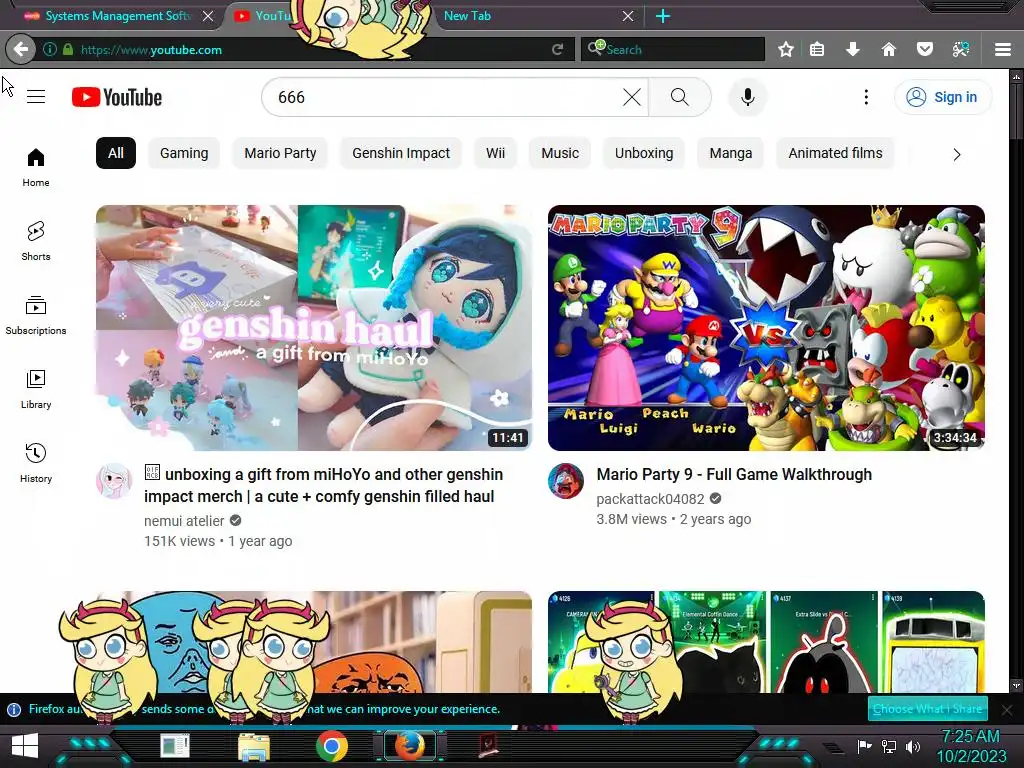
Task: Open a new tab with plus button
Action: click(x=663, y=16)
